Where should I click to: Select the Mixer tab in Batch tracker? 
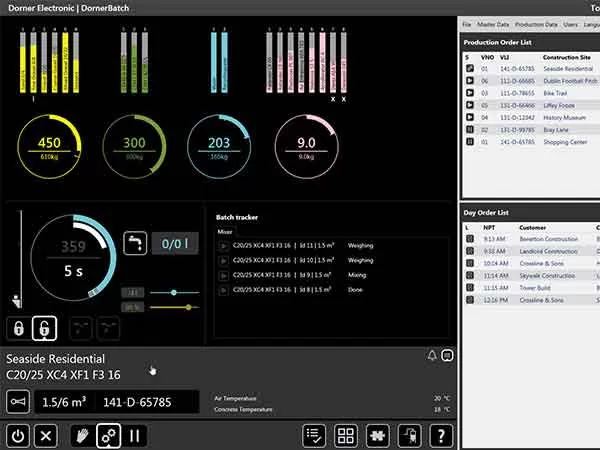[x=225, y=232]
